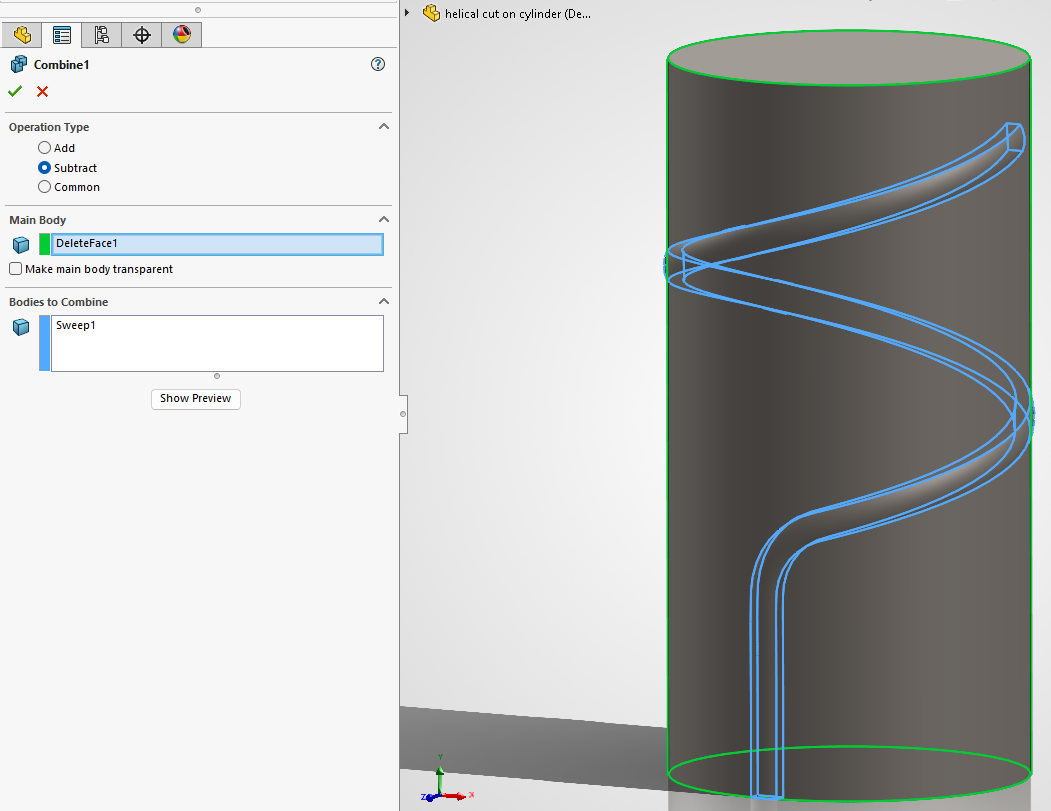Open the DimXpertManager tab
Image resolution: width=1051 pixels, height=811 pixels.
pyautogui.click(x=141, y=35)
